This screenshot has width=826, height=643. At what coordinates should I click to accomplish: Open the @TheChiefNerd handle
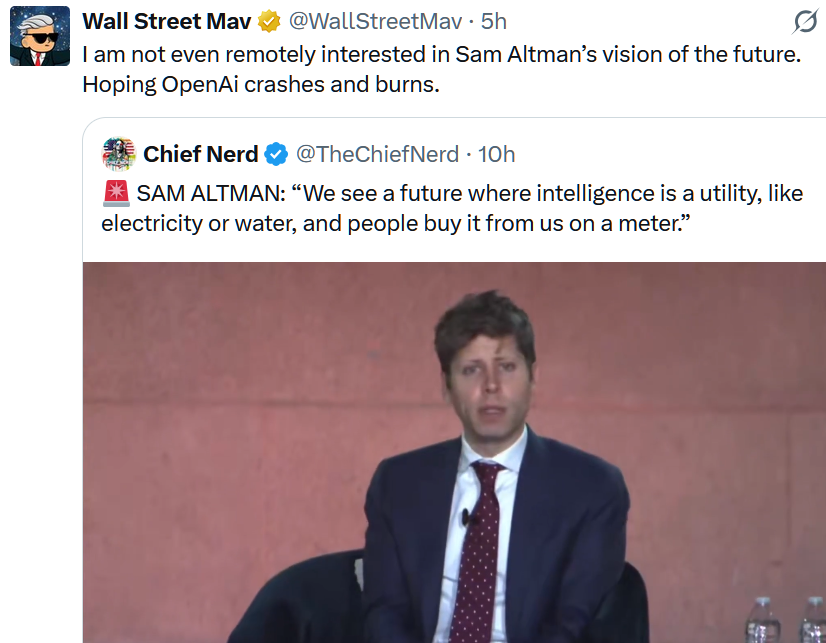tap(376, 154)
